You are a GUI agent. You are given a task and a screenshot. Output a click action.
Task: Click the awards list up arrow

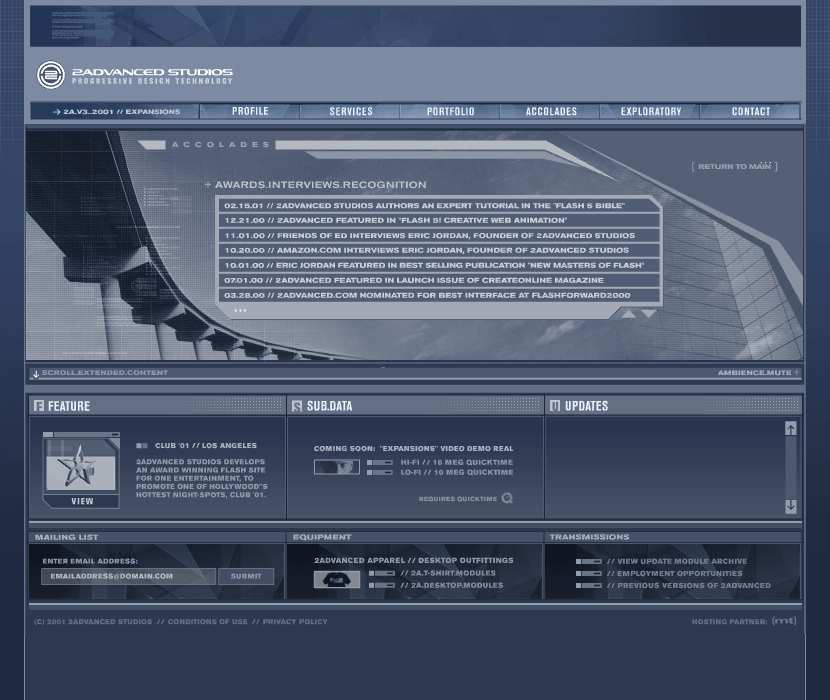(628, 314)
